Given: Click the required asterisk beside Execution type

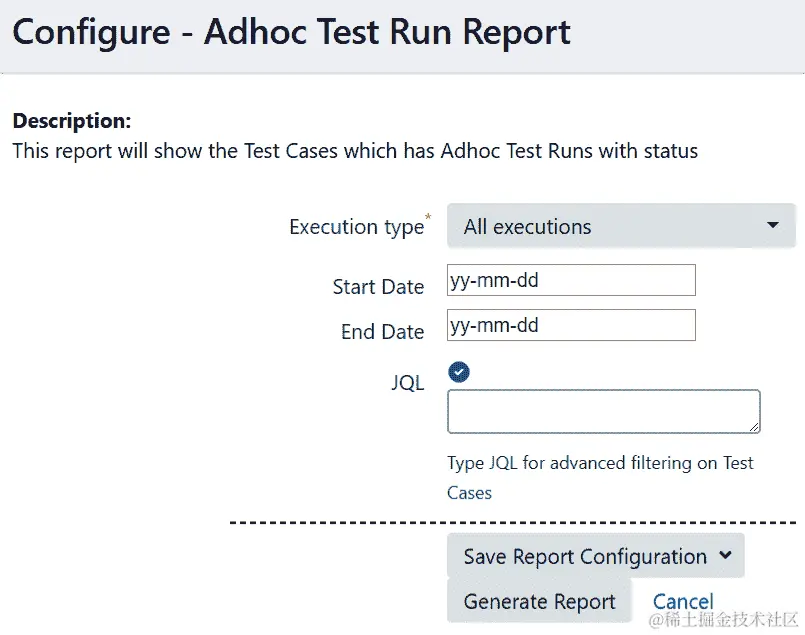Looking at the screenshot, I should (429, 216).
